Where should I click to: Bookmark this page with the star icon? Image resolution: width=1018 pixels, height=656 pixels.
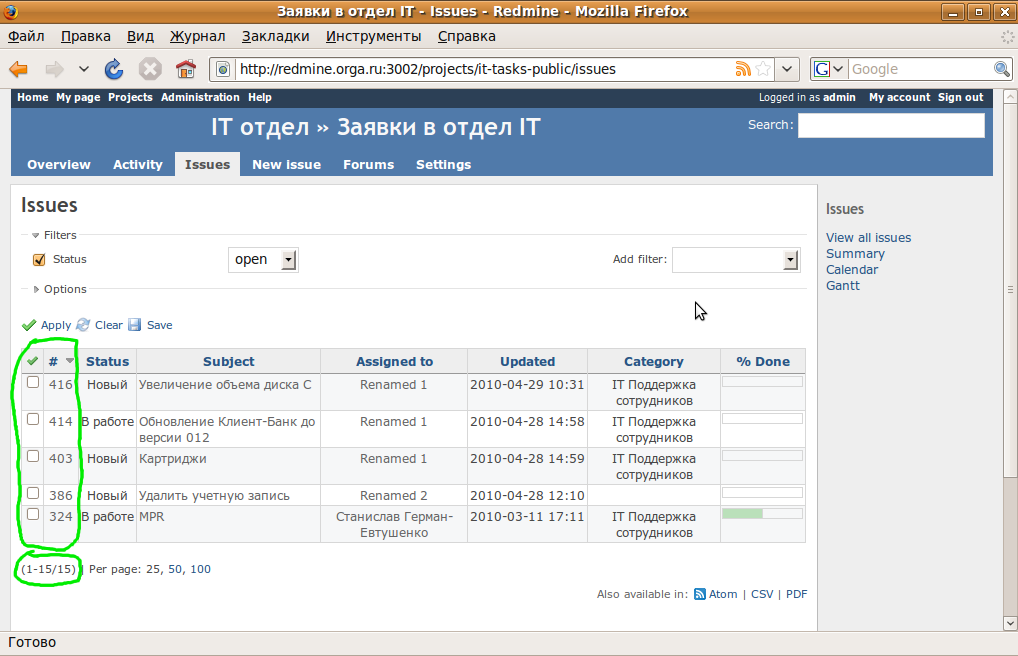(764, 69)
